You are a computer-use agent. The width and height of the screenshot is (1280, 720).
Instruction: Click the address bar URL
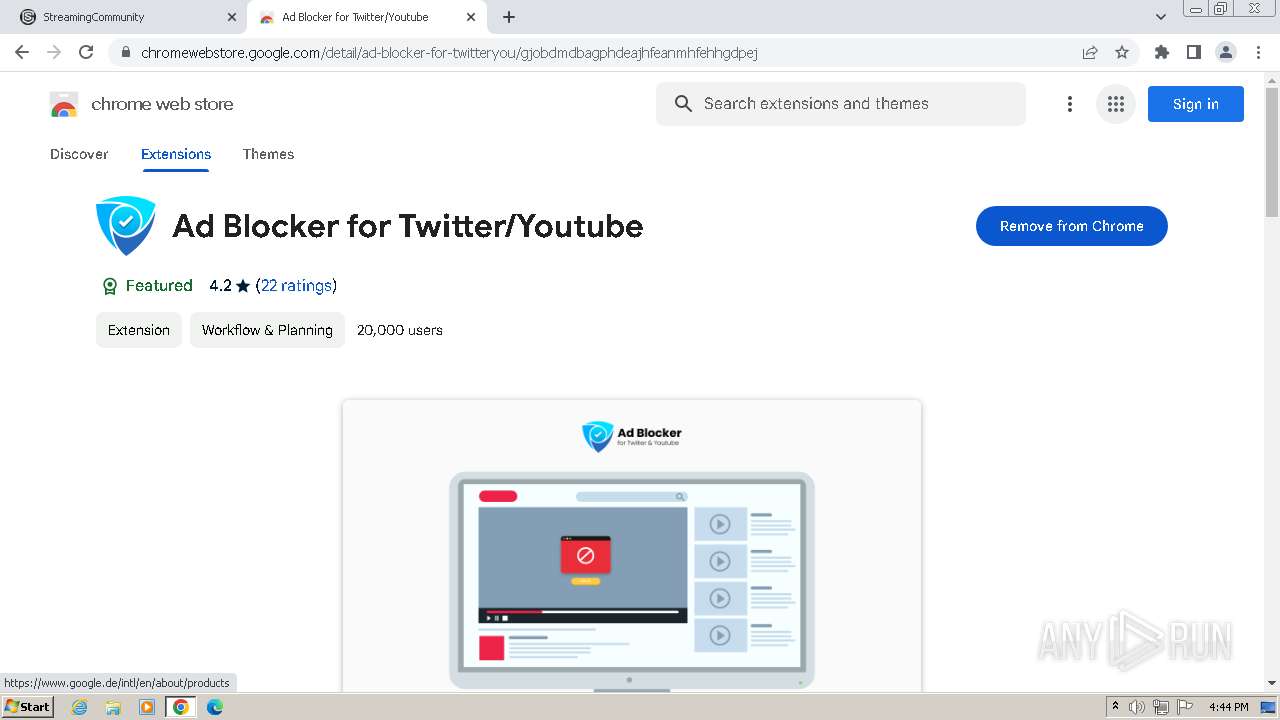click(x=449, y=52)
